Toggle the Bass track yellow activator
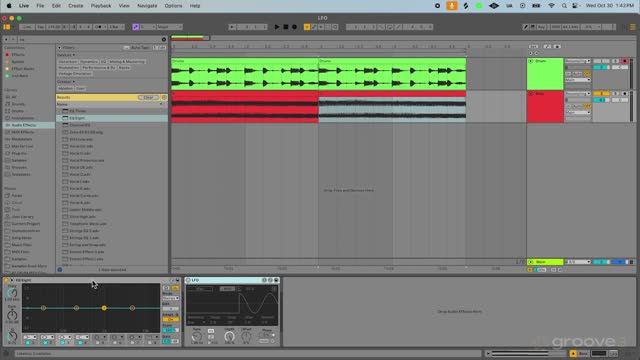Screen dimensions: 640x360 coord(601,94)
